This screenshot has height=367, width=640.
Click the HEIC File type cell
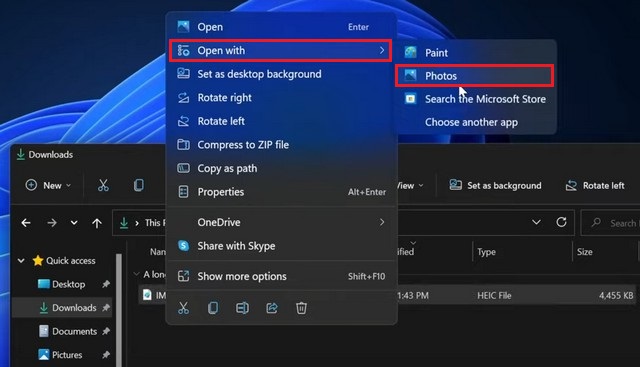[494, 296]
